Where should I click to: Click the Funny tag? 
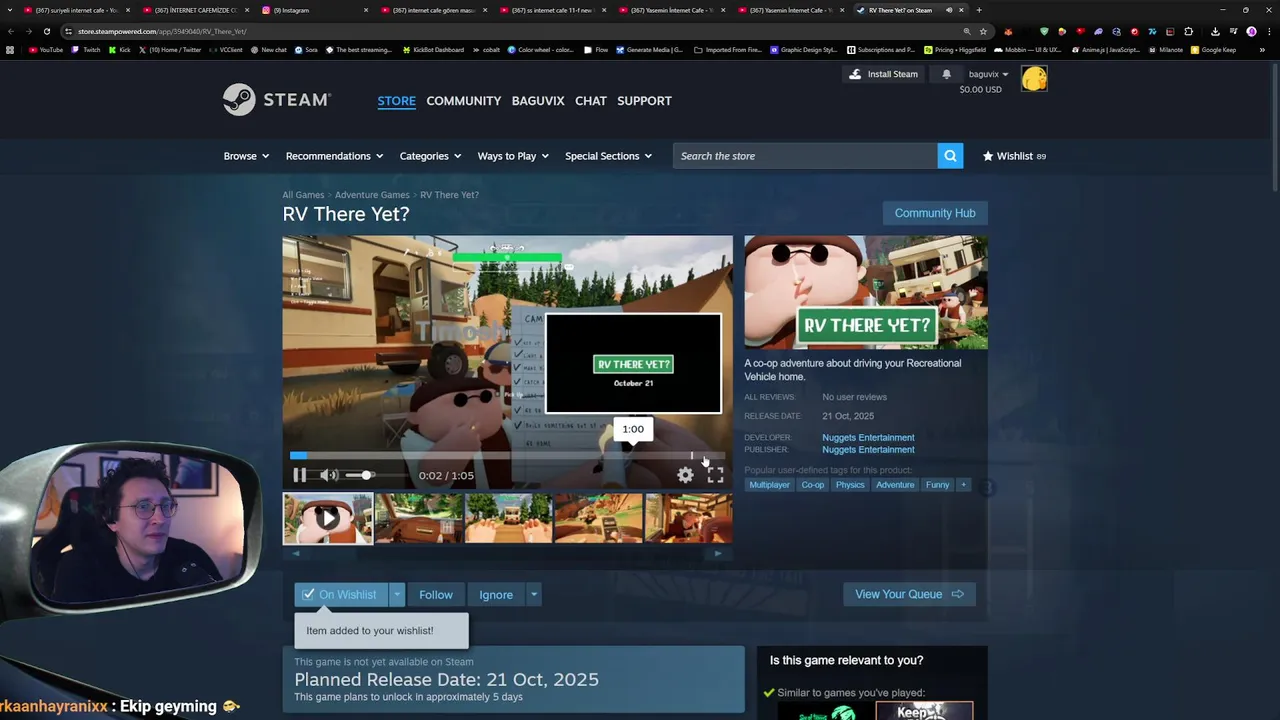pyautogui.click(x=937, y=485)
